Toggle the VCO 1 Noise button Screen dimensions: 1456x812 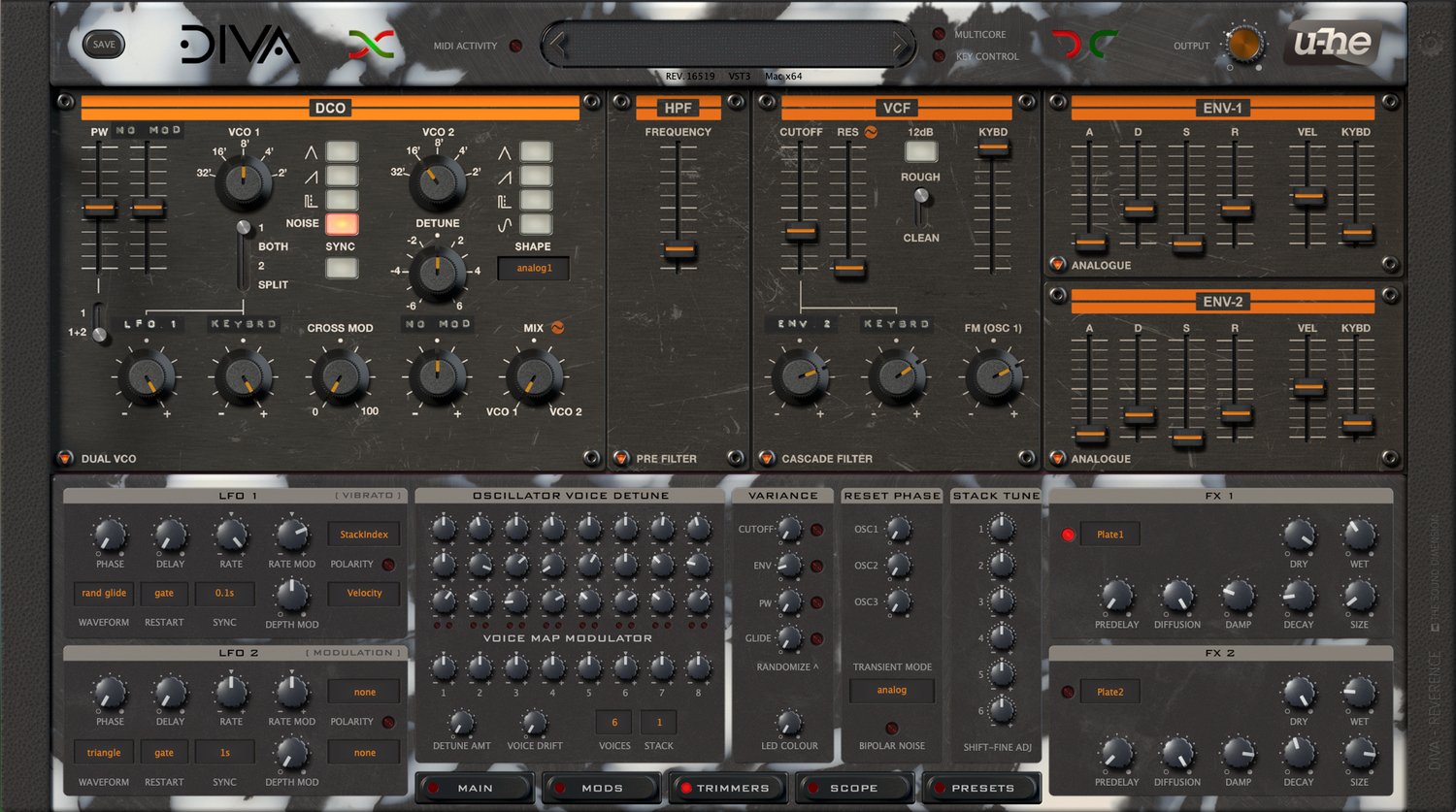[x=342, y=223]
